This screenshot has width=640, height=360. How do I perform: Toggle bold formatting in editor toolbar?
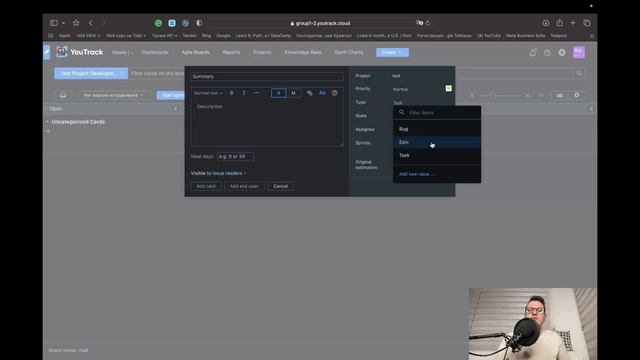[x=231, y=93]
